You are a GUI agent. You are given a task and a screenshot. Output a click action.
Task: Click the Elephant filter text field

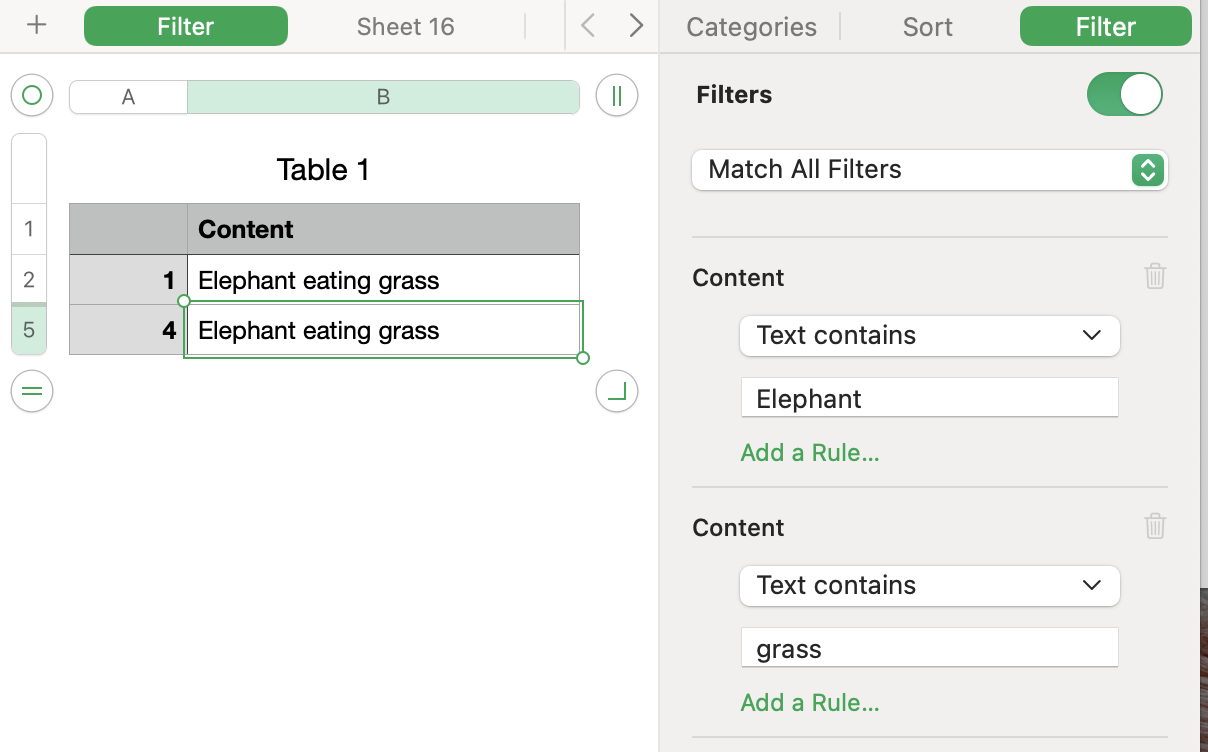(x=930, y=399)
